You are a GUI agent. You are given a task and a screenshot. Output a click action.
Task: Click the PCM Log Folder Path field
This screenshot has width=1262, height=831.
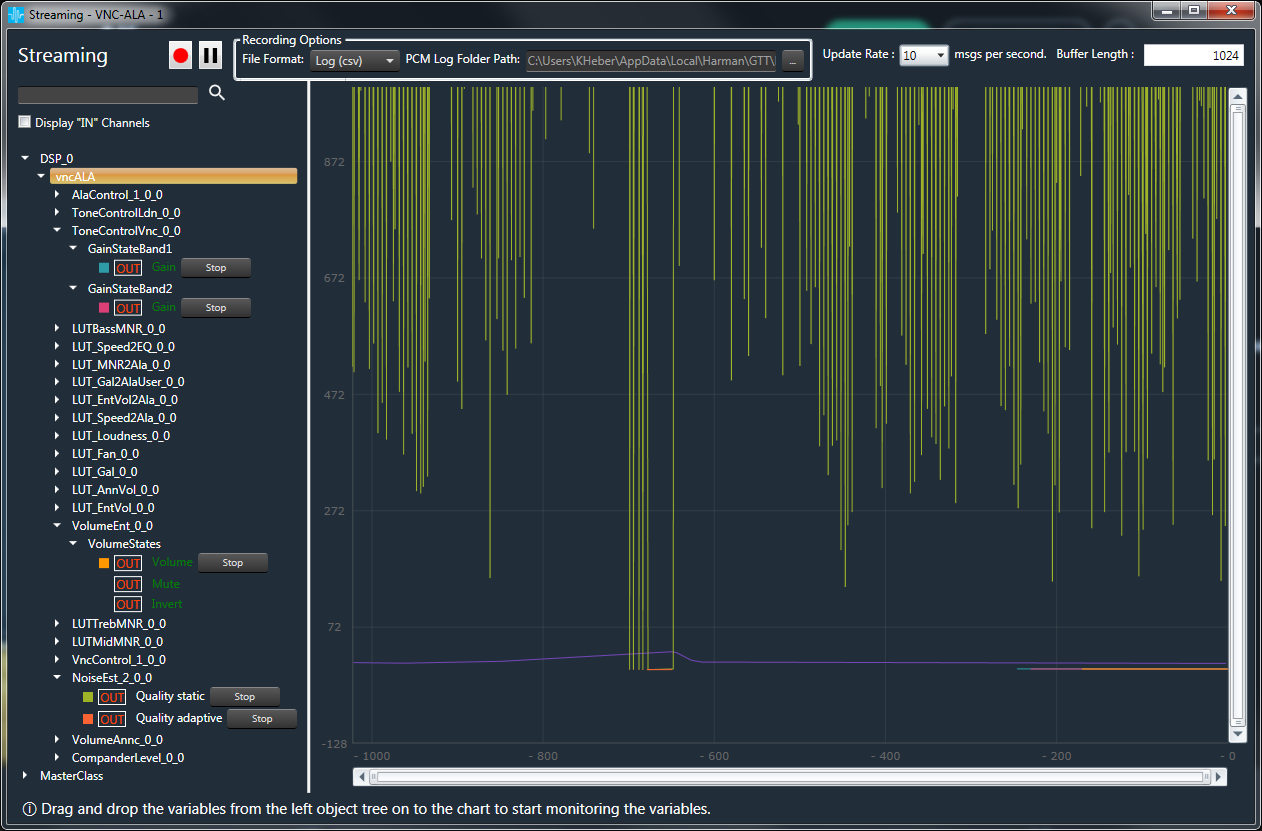(x=651, y=60)
